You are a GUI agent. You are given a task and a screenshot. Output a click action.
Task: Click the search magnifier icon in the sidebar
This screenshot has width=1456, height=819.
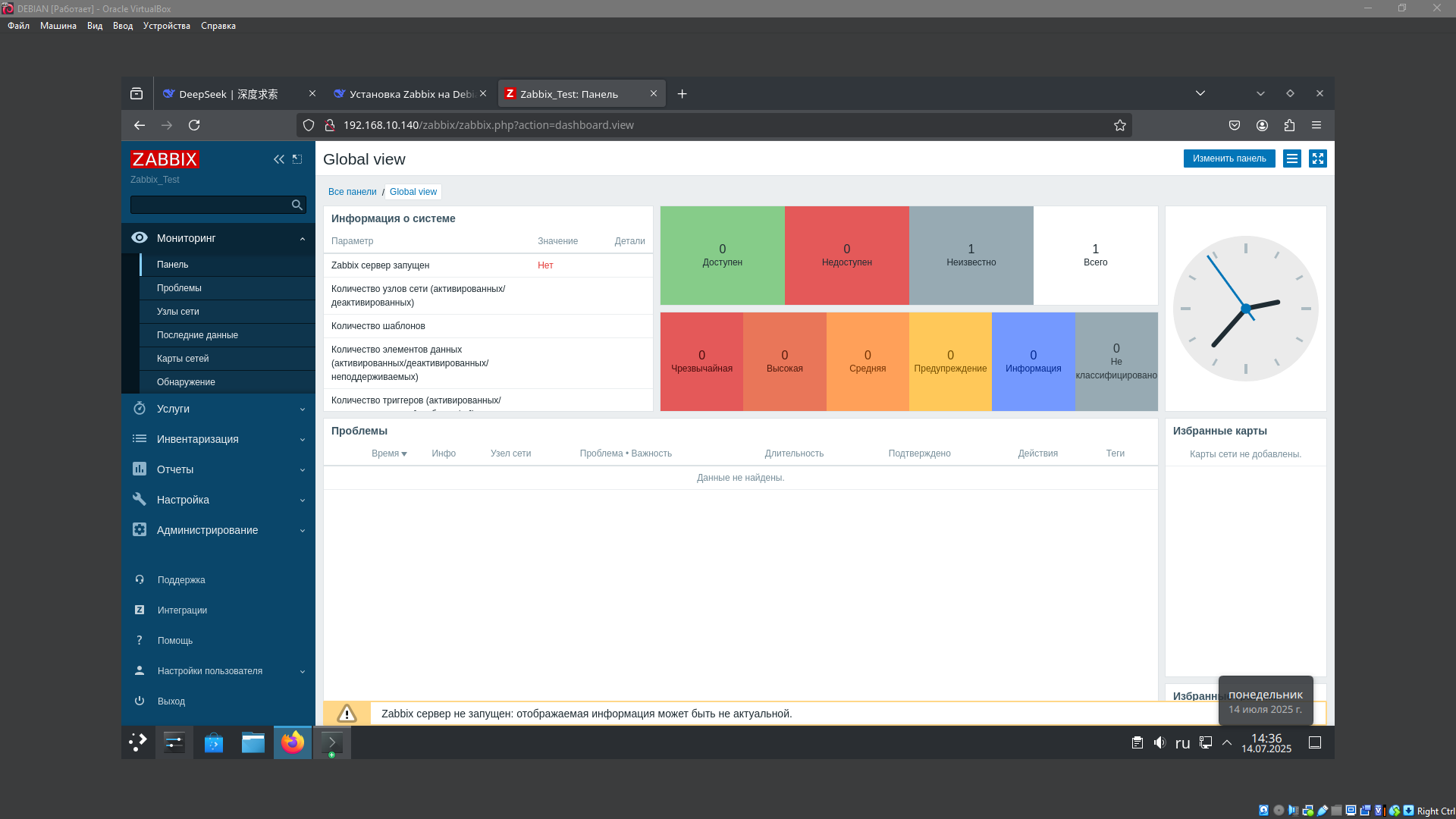[x=297, y=205]
